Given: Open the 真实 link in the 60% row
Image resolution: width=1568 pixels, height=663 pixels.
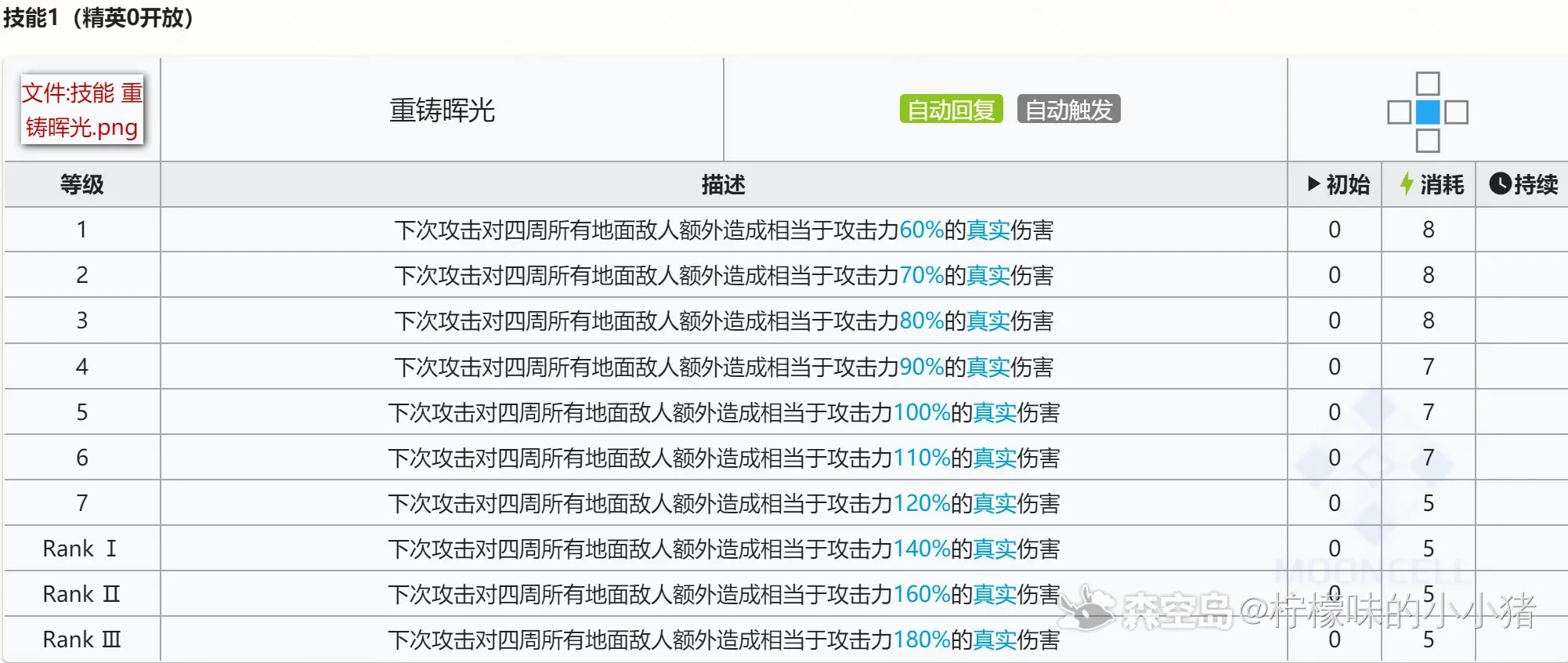Looking at the screenshot, I should point(988,230).
